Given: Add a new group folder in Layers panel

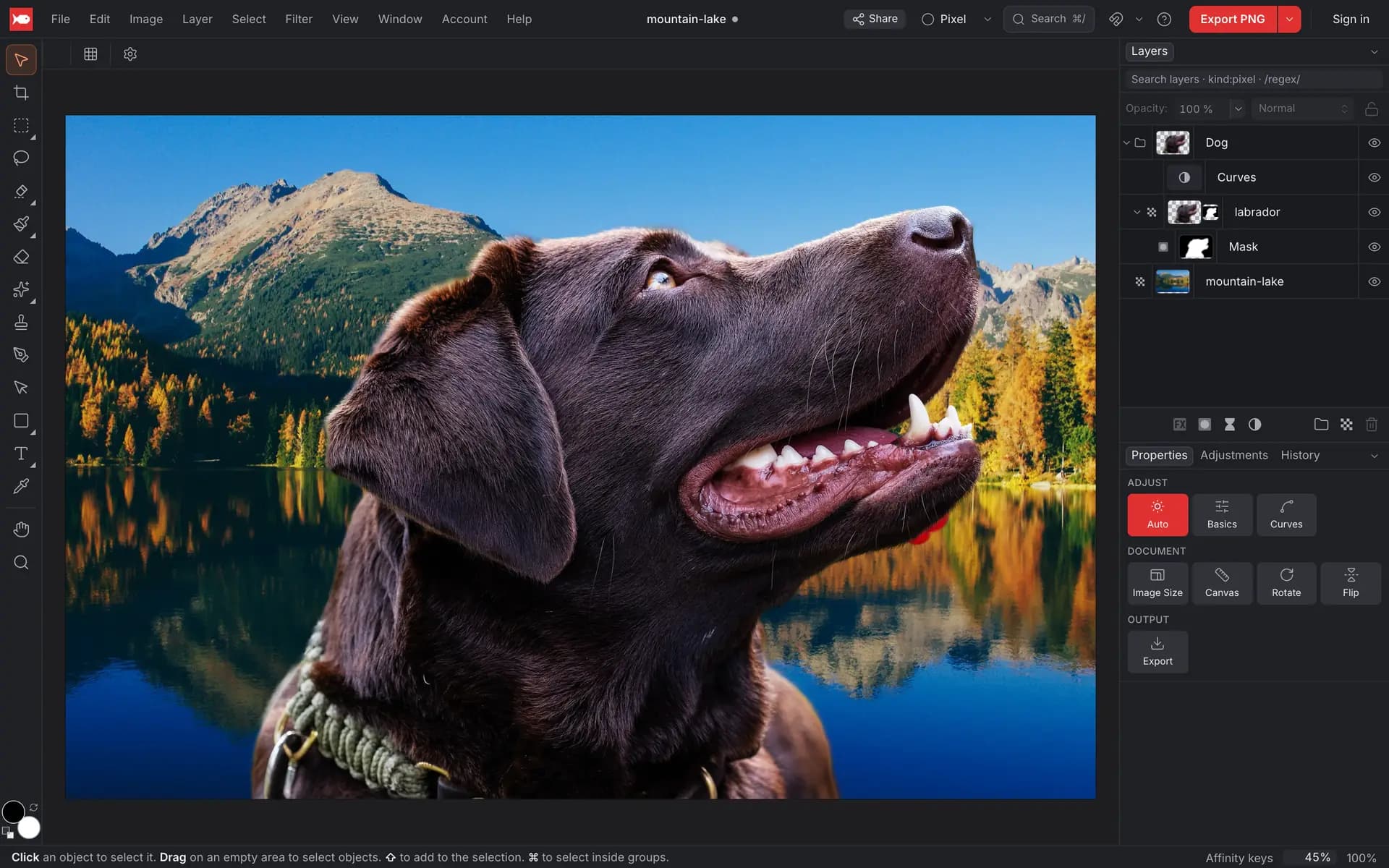Looking at the screenshot, I should pos(1321,425).
